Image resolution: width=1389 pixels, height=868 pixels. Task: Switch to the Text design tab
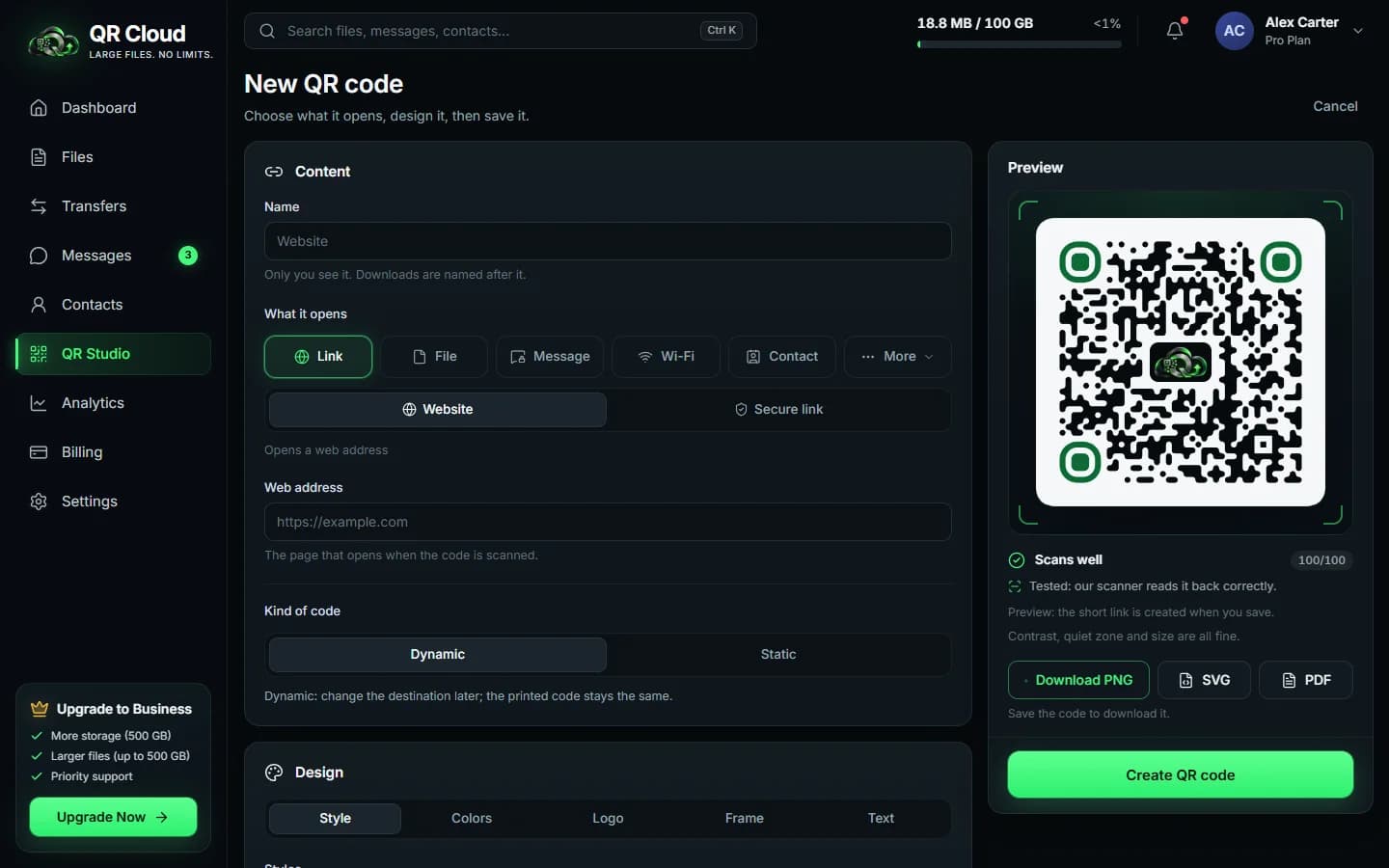[881, 819]
